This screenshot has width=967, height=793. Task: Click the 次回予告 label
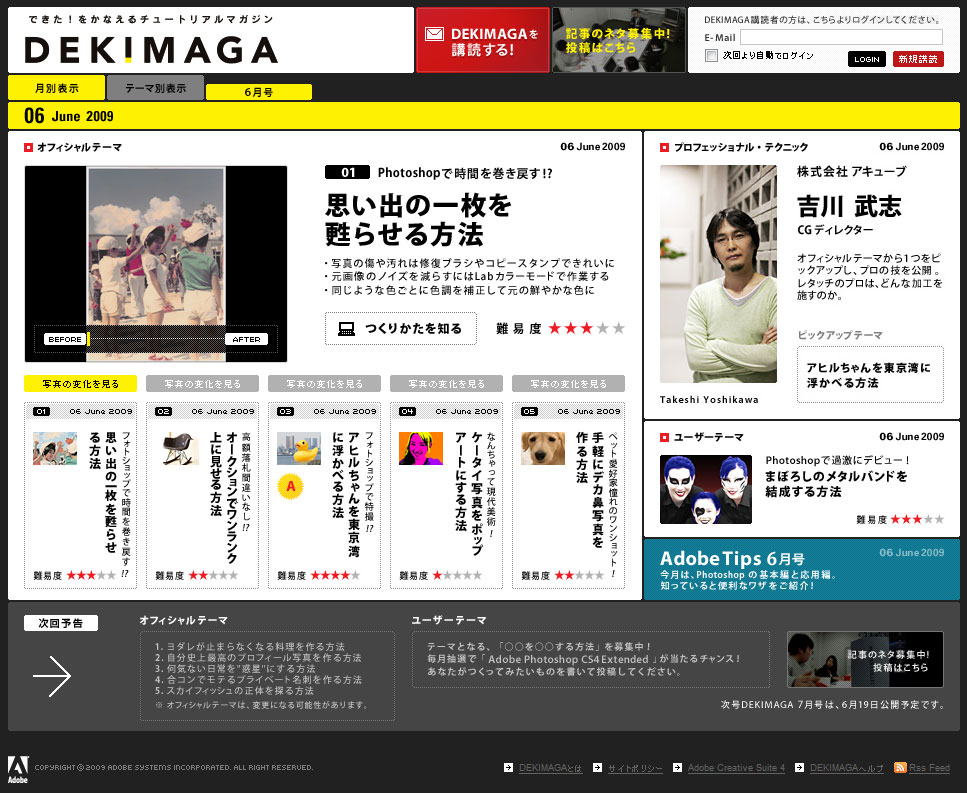click(60, 623)
